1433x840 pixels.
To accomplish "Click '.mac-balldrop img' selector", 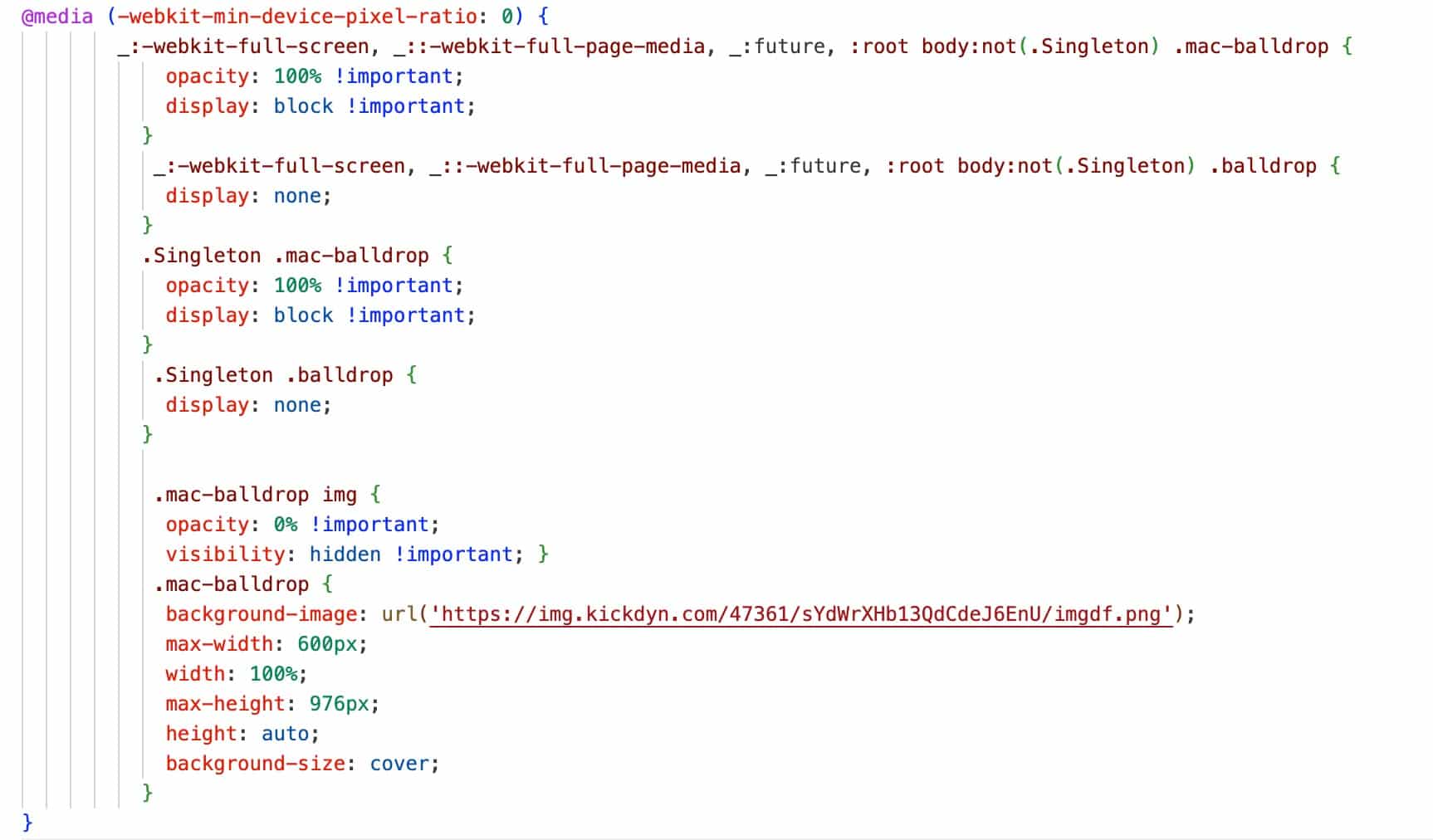I will (255, 495).
